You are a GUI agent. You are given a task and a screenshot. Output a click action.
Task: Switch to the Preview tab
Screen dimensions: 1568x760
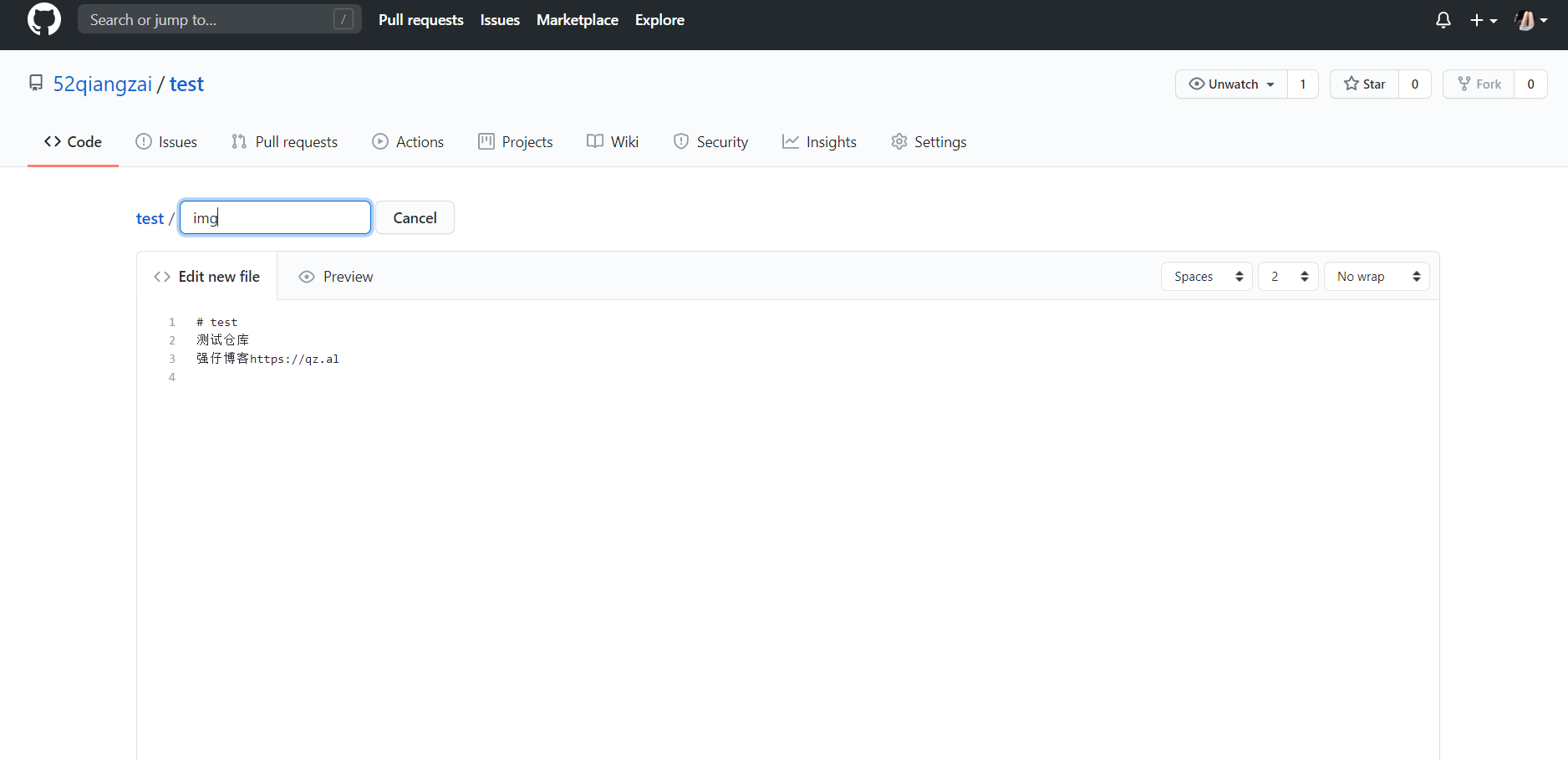coord(336,277)
